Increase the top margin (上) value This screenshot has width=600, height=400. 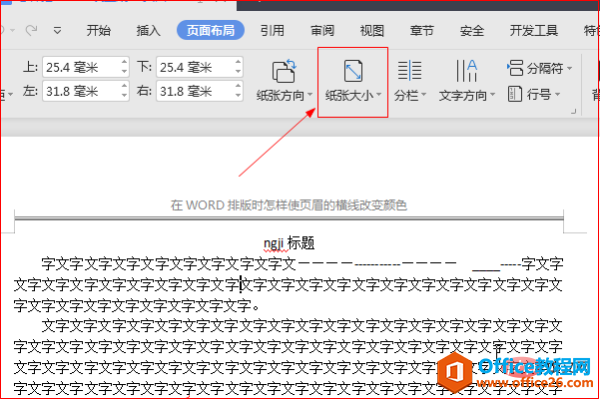(124, 63)
